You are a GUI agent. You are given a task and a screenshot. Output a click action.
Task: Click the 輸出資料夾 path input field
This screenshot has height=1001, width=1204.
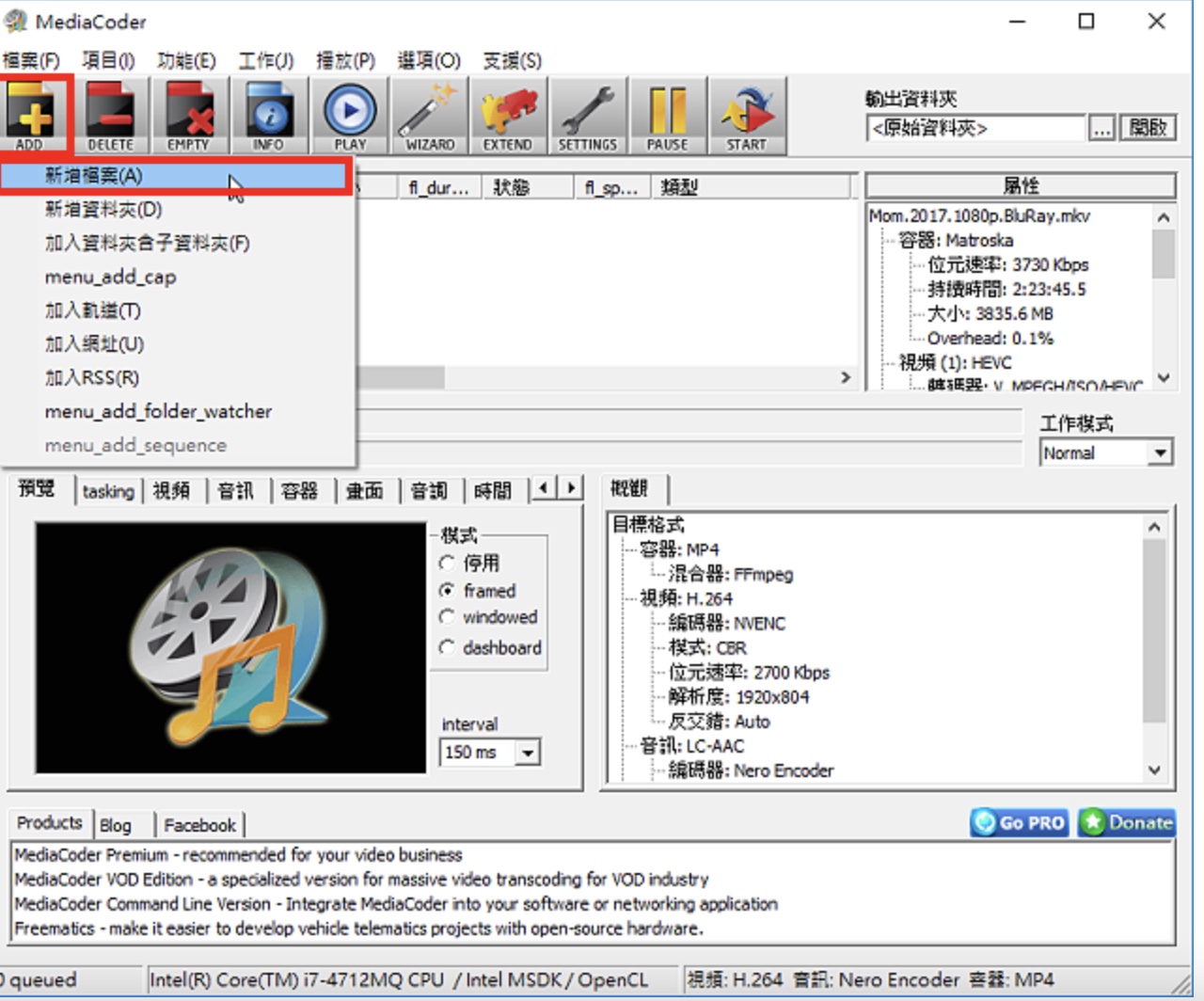coord(975,128)
